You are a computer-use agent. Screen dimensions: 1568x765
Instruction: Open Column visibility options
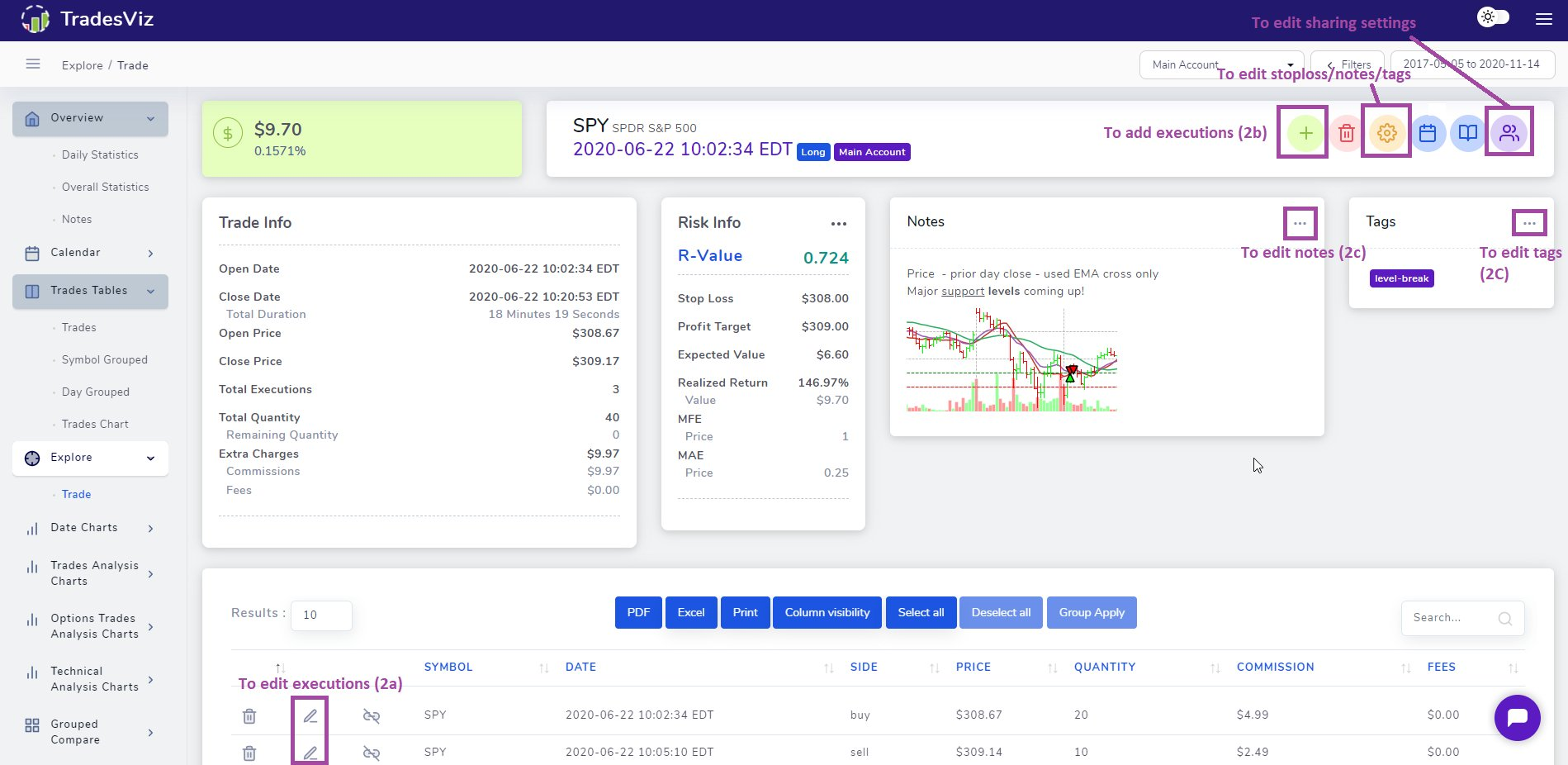827,612
